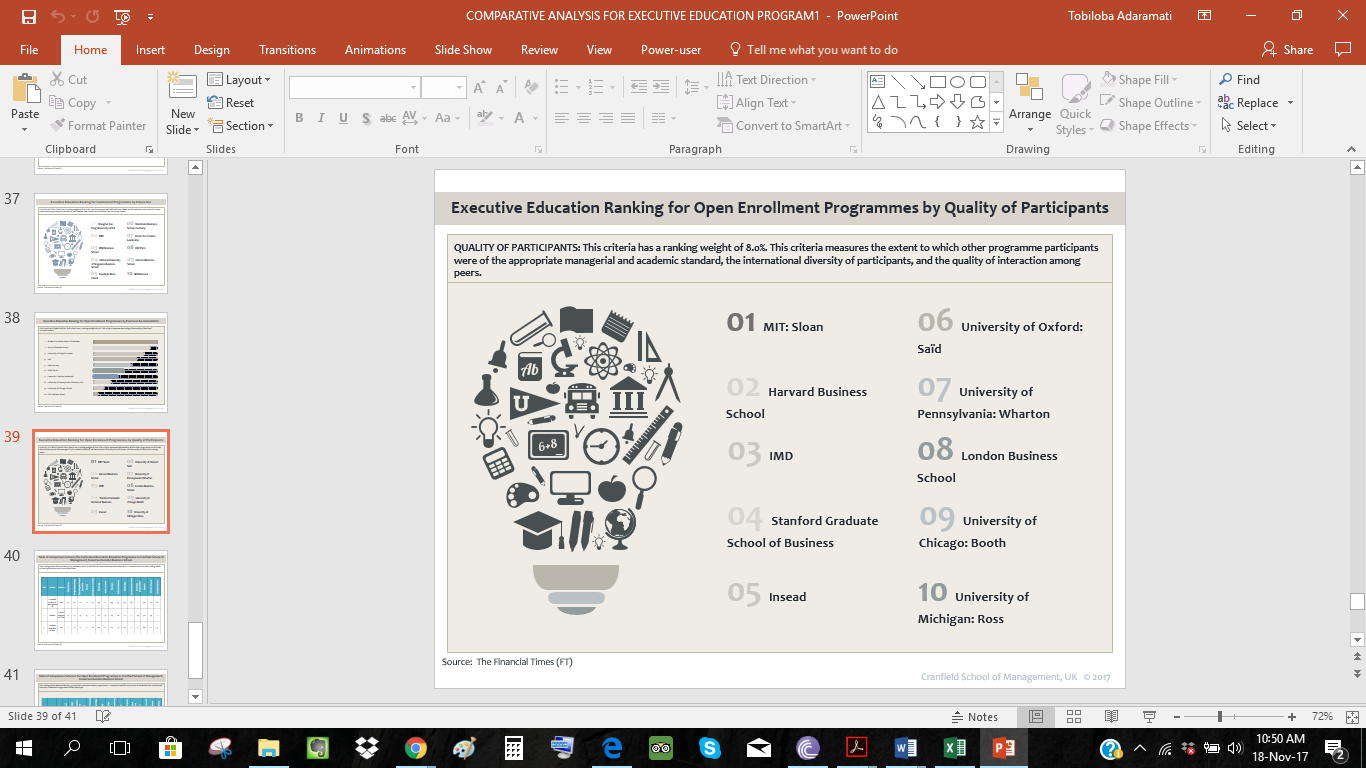This screenshot has width=1366, height=768.
Task: Click zoom in plus button
Action: [1292, 717]
